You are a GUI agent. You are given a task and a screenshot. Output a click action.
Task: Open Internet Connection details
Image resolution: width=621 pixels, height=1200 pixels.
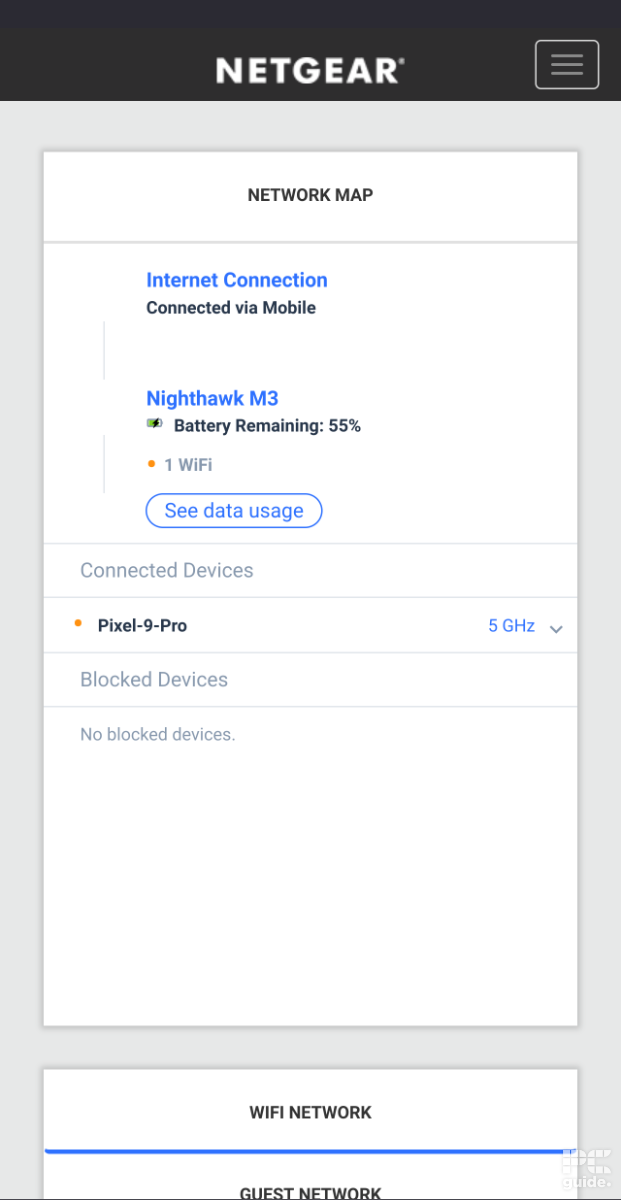click(237, 280)
